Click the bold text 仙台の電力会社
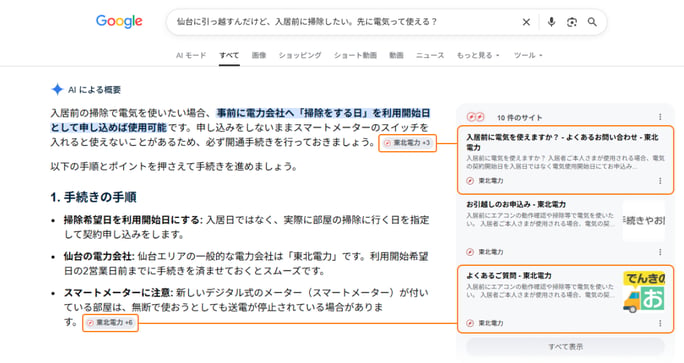This screenshot has width=684, height=363. coord(99,256)
